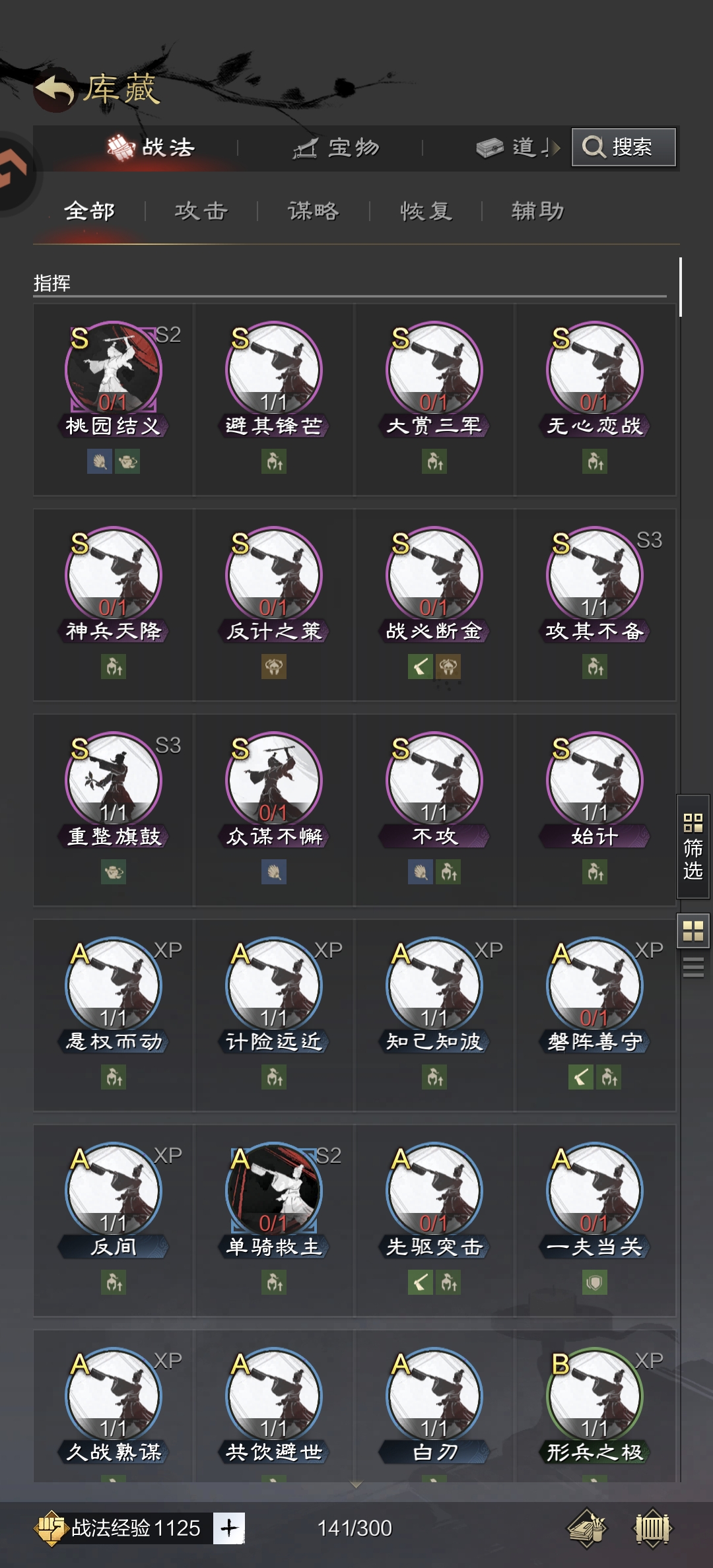The image size is (713, 1568).
Task: Select the 单骑救主 tactic icon
Action: click(x=274, y=1191)
